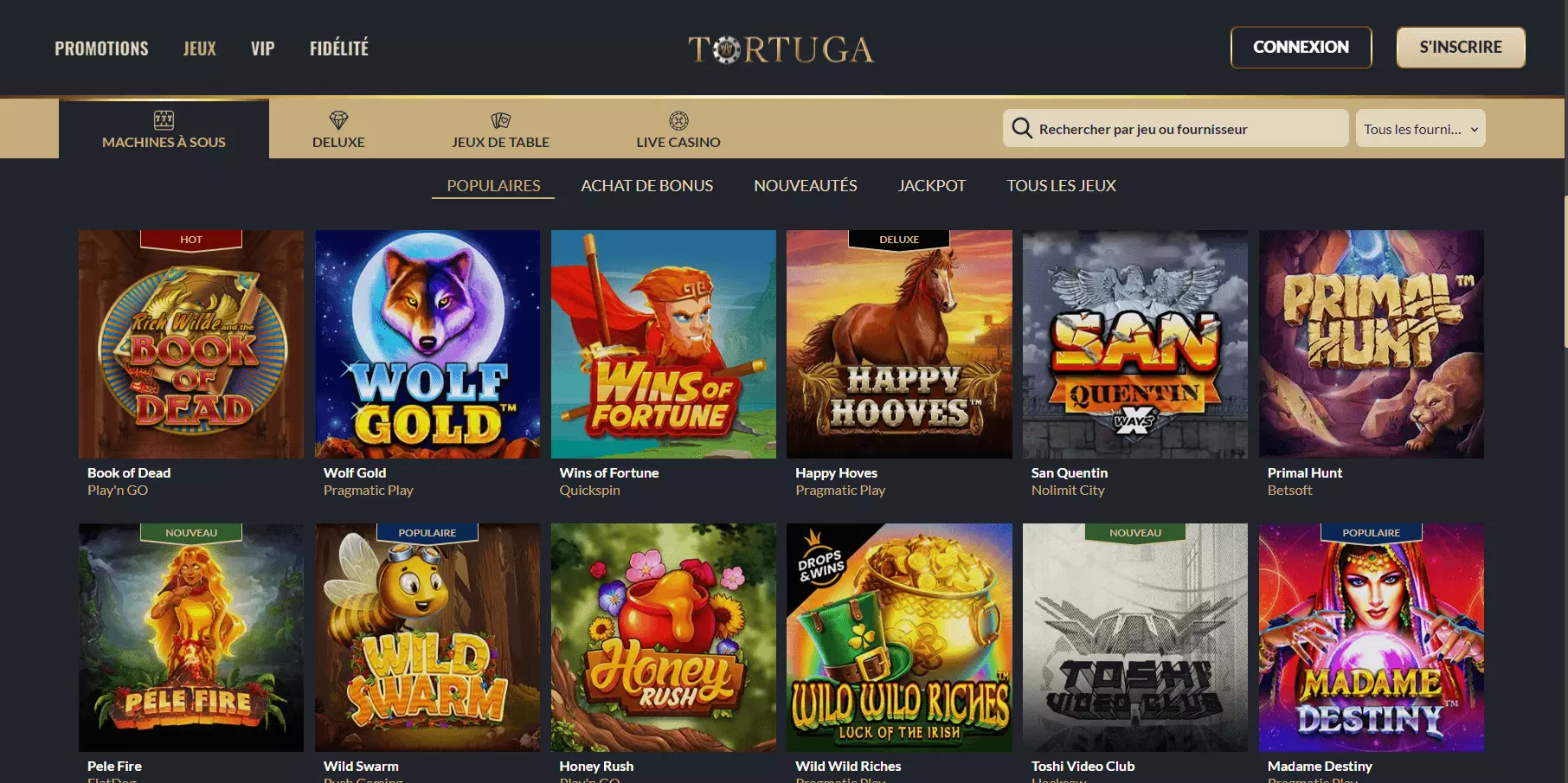Click the Primal Hunt title text
The width and height of the screenshot is (1568, 783).
point(1305,472)
